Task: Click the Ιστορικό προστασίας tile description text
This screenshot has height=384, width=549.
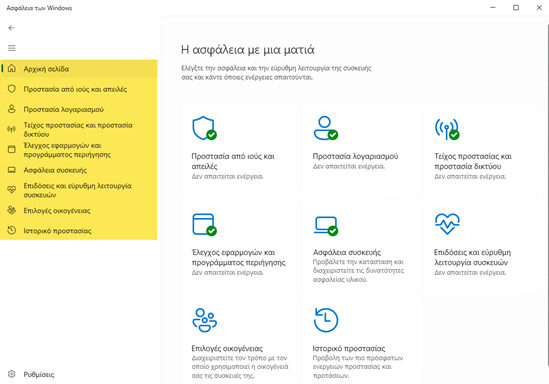Action: tap(358, 366)
